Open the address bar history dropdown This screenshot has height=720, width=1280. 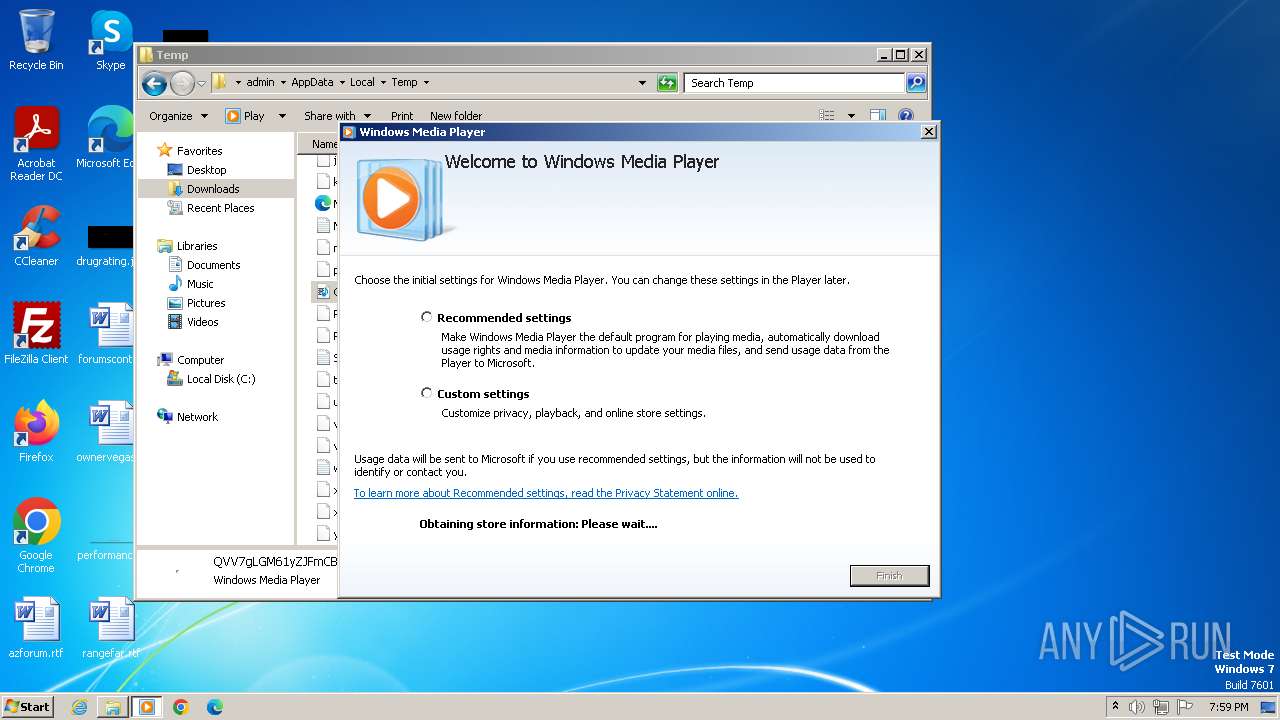pos(642,83)
